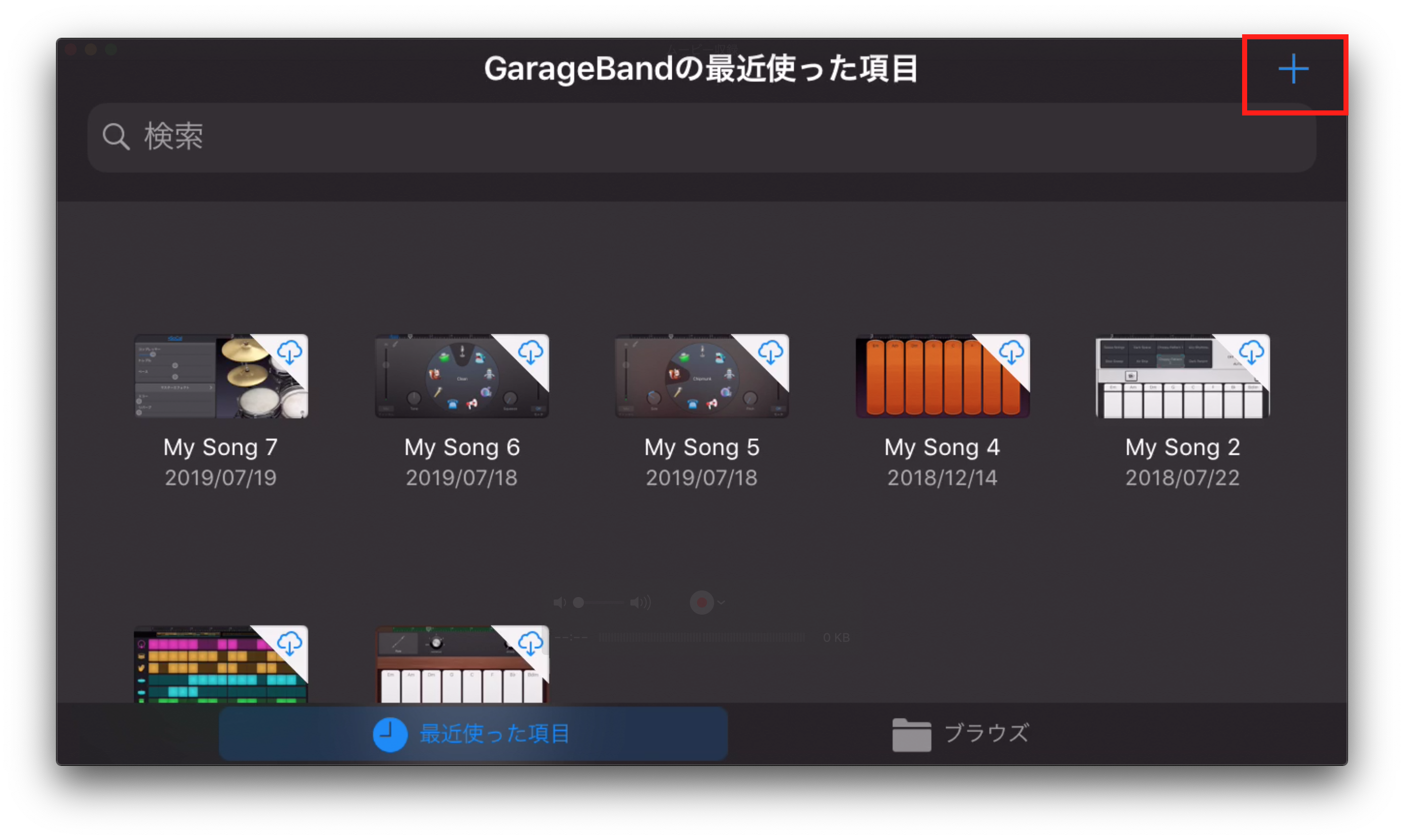Open the My Song 5 thumbnail
1404x840 pixels.
[701, 376]
